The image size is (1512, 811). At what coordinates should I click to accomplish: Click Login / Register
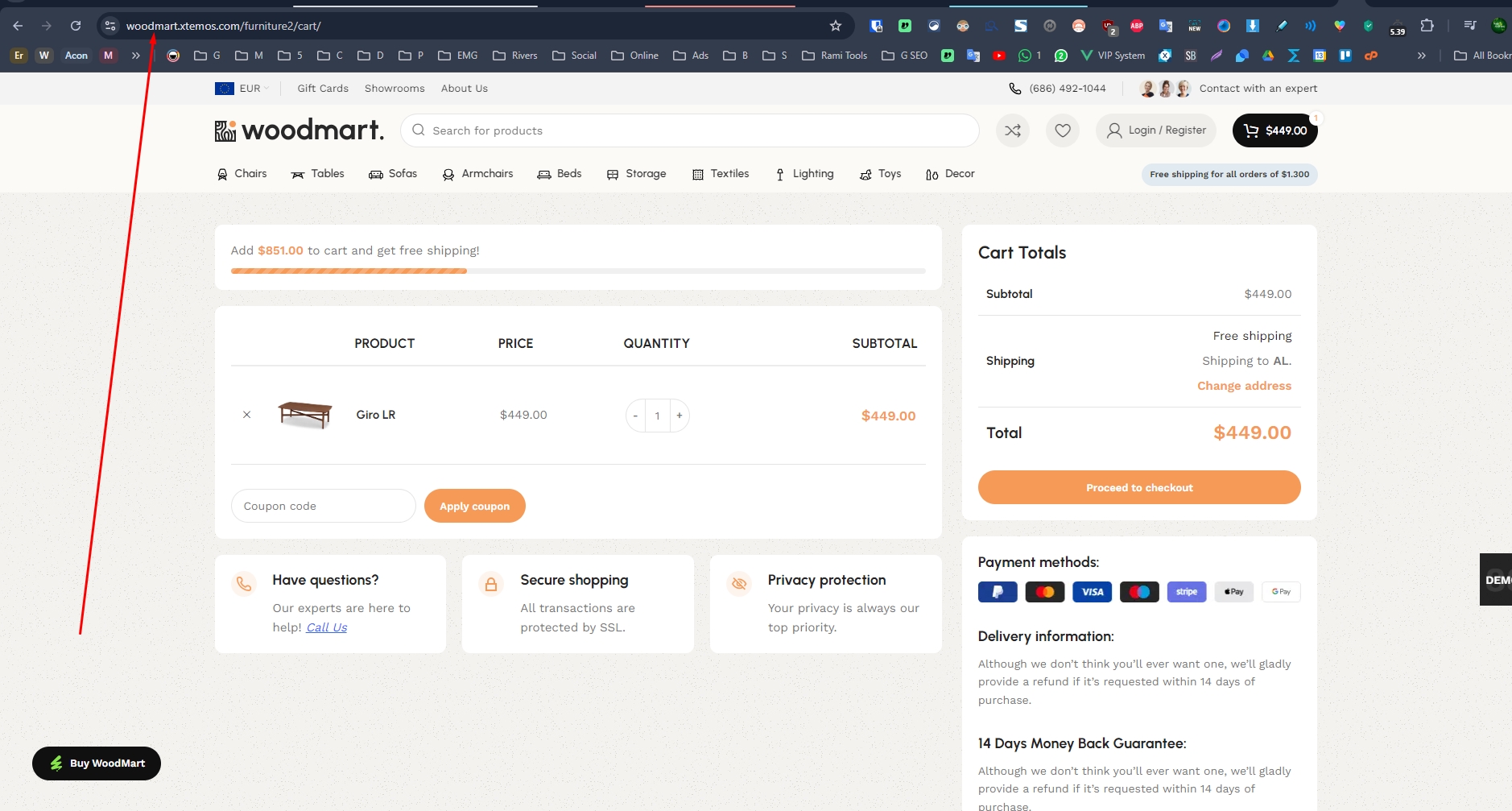[x=1156, y=130]
